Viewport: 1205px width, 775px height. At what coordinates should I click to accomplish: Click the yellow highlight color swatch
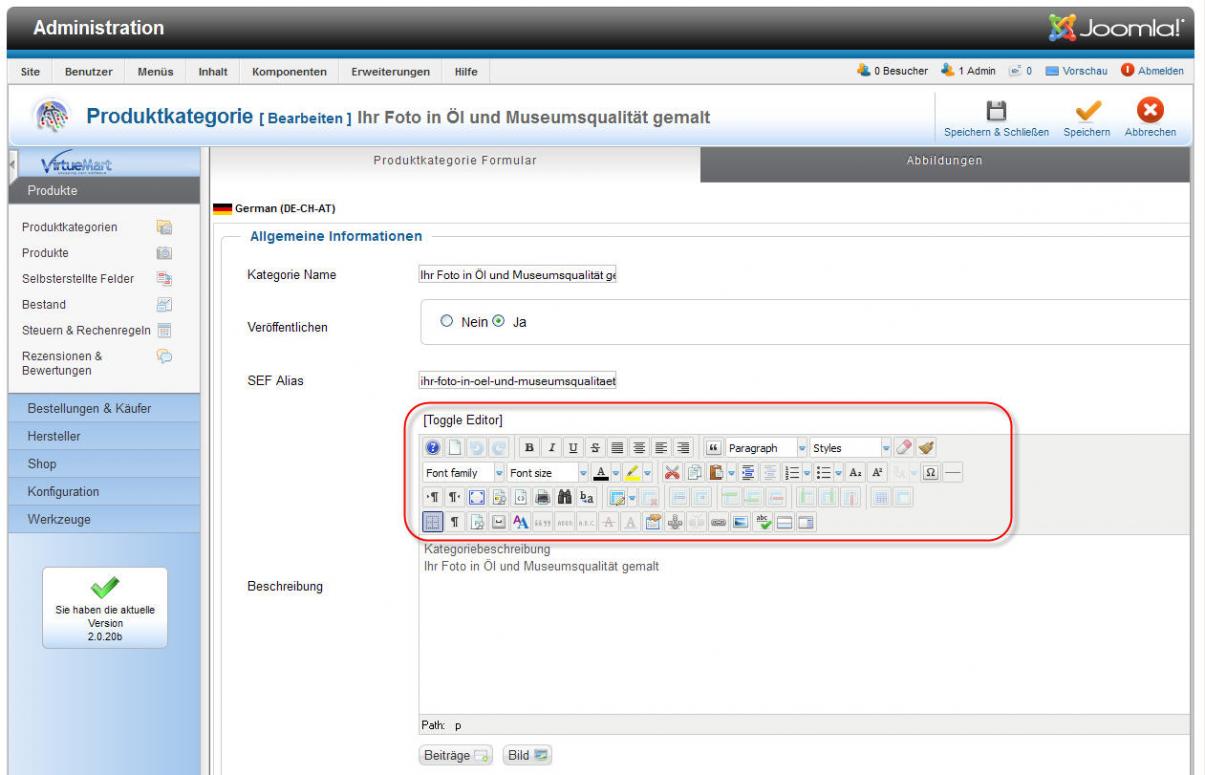[x=631, y=473]
